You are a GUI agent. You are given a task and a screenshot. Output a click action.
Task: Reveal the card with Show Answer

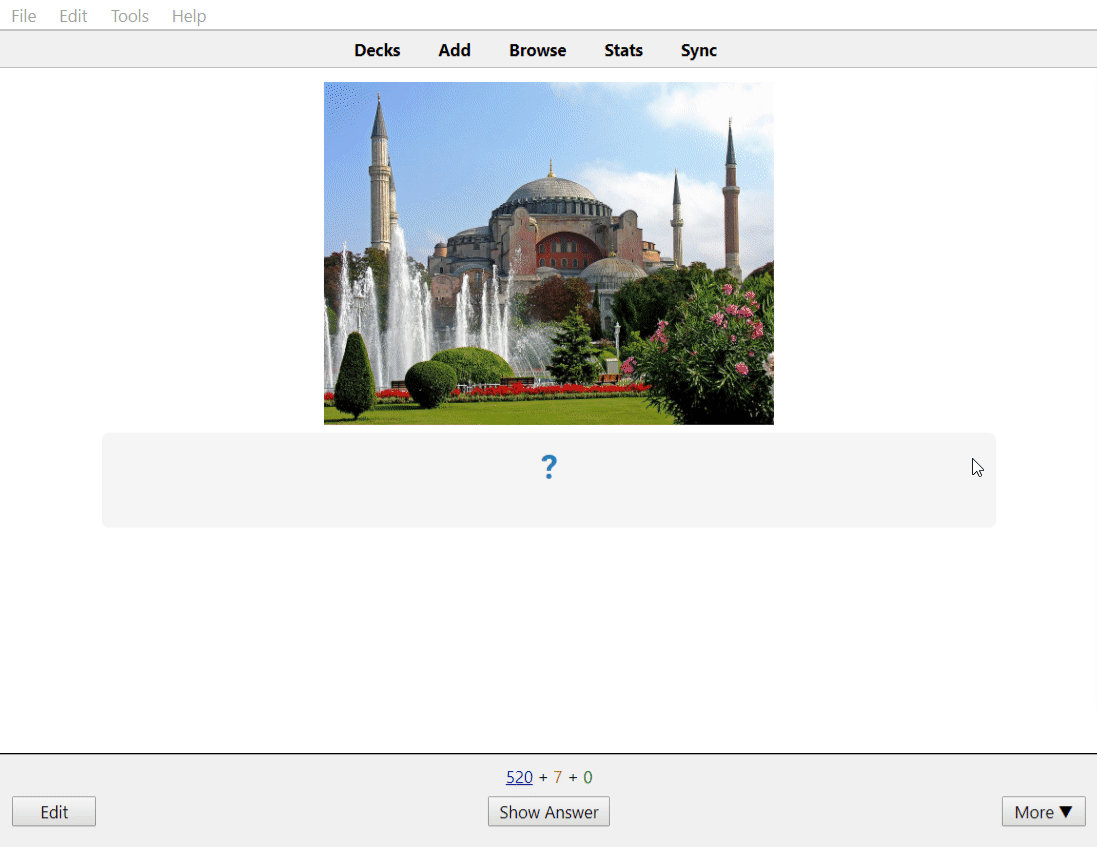click(x=548, y=812)
